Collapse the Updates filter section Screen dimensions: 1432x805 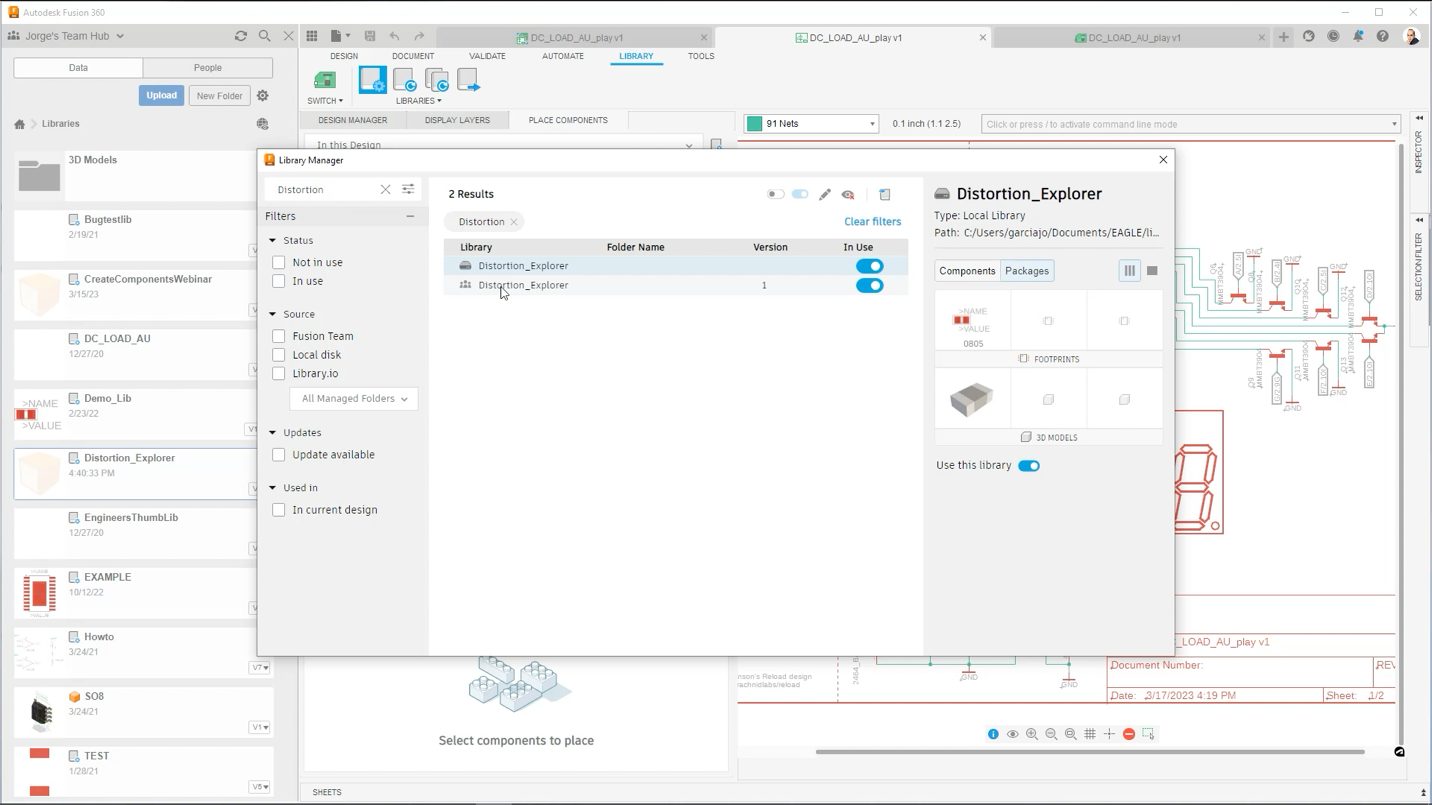pyautogui.click(x=272, y=432)
